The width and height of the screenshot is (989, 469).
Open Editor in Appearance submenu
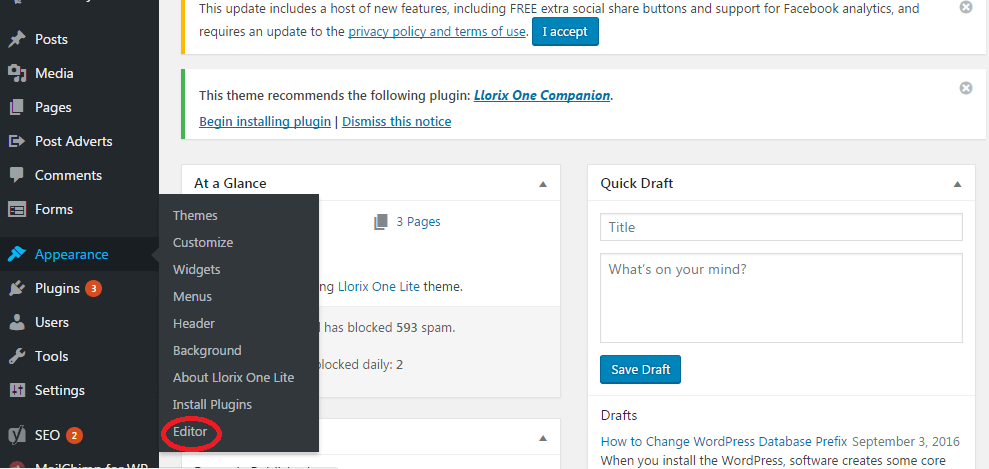[x=190, y=432]
